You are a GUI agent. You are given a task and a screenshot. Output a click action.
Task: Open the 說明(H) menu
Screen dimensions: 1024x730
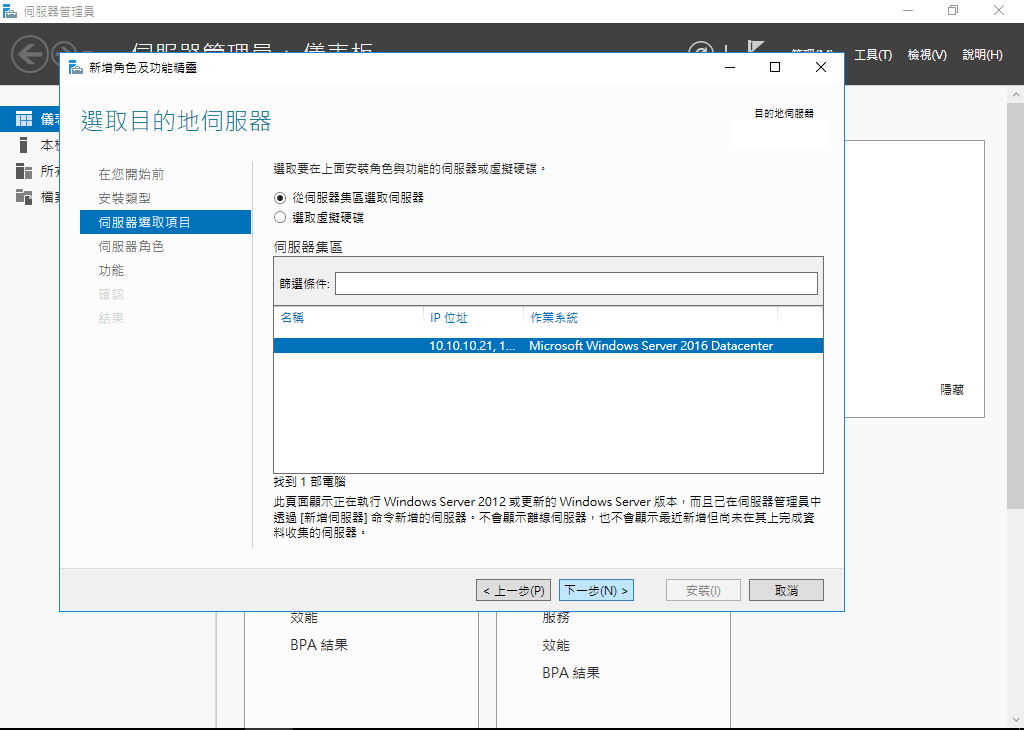coord(982,55)
